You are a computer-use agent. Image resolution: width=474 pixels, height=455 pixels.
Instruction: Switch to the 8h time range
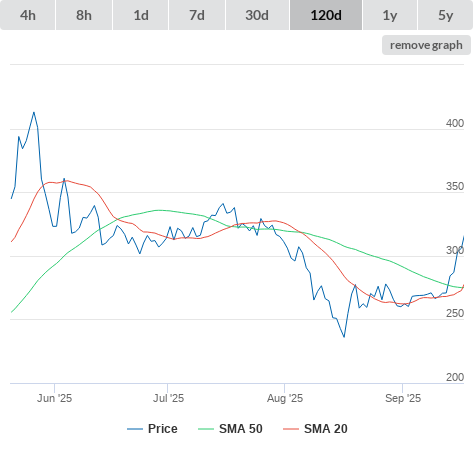coord(84,15)
